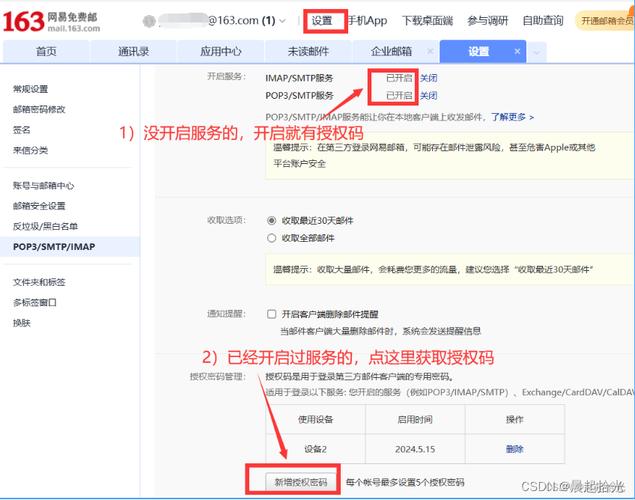
Task: Open 参与调研 link
Action: pos(488,21)
